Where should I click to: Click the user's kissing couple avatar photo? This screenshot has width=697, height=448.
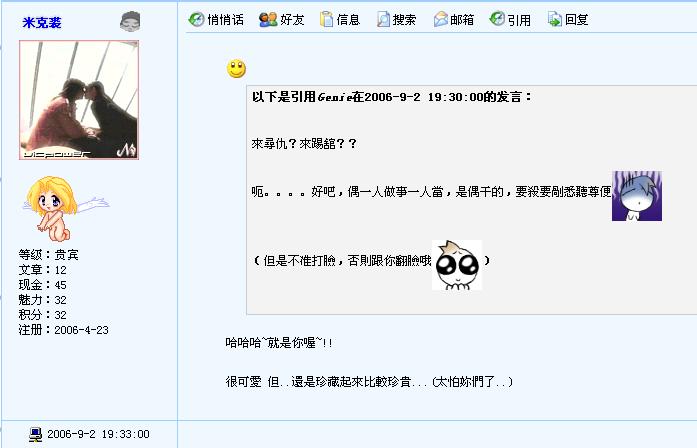coord(79,100)
